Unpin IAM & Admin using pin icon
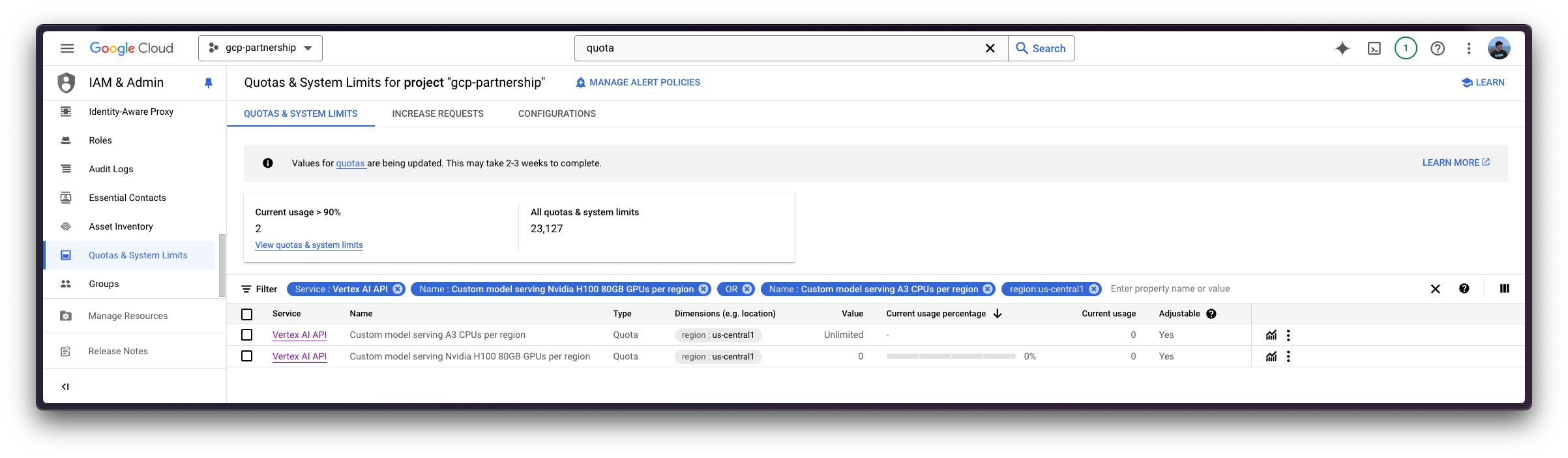Screen dimensions: 1568x458 tap(209, 83)
